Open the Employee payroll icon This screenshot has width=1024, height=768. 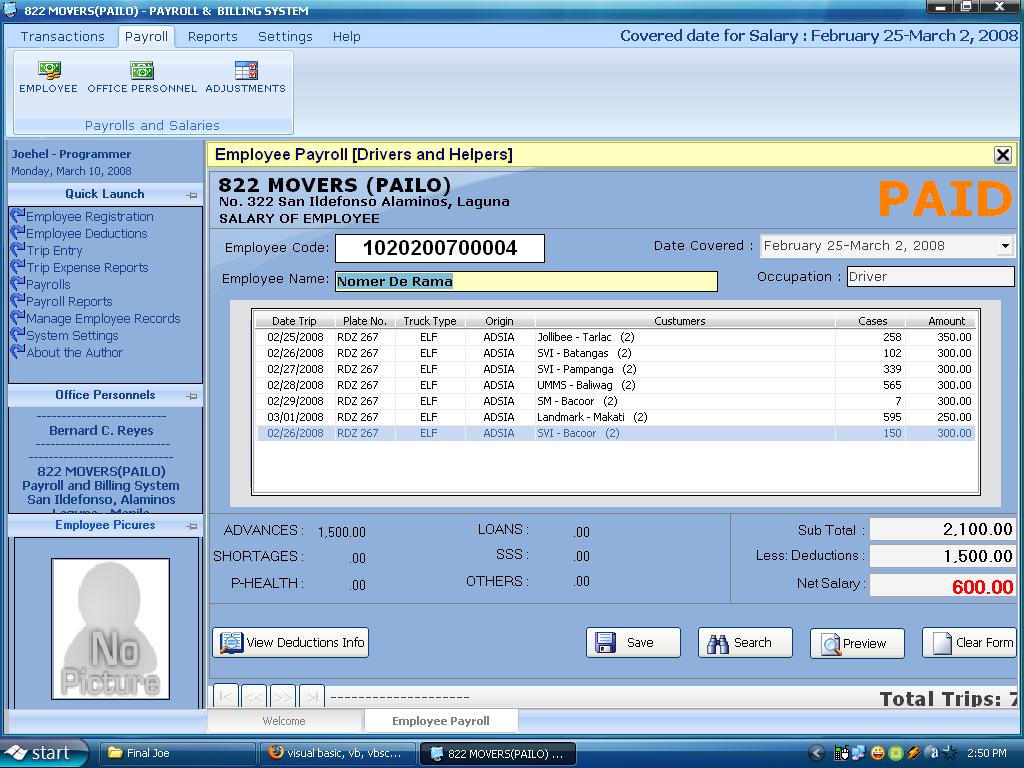[x=48, y=77]
